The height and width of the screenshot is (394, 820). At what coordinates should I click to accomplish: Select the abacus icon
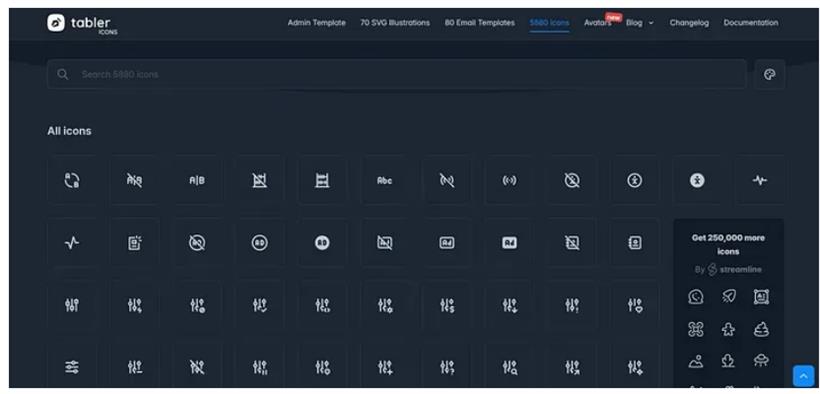322,180
